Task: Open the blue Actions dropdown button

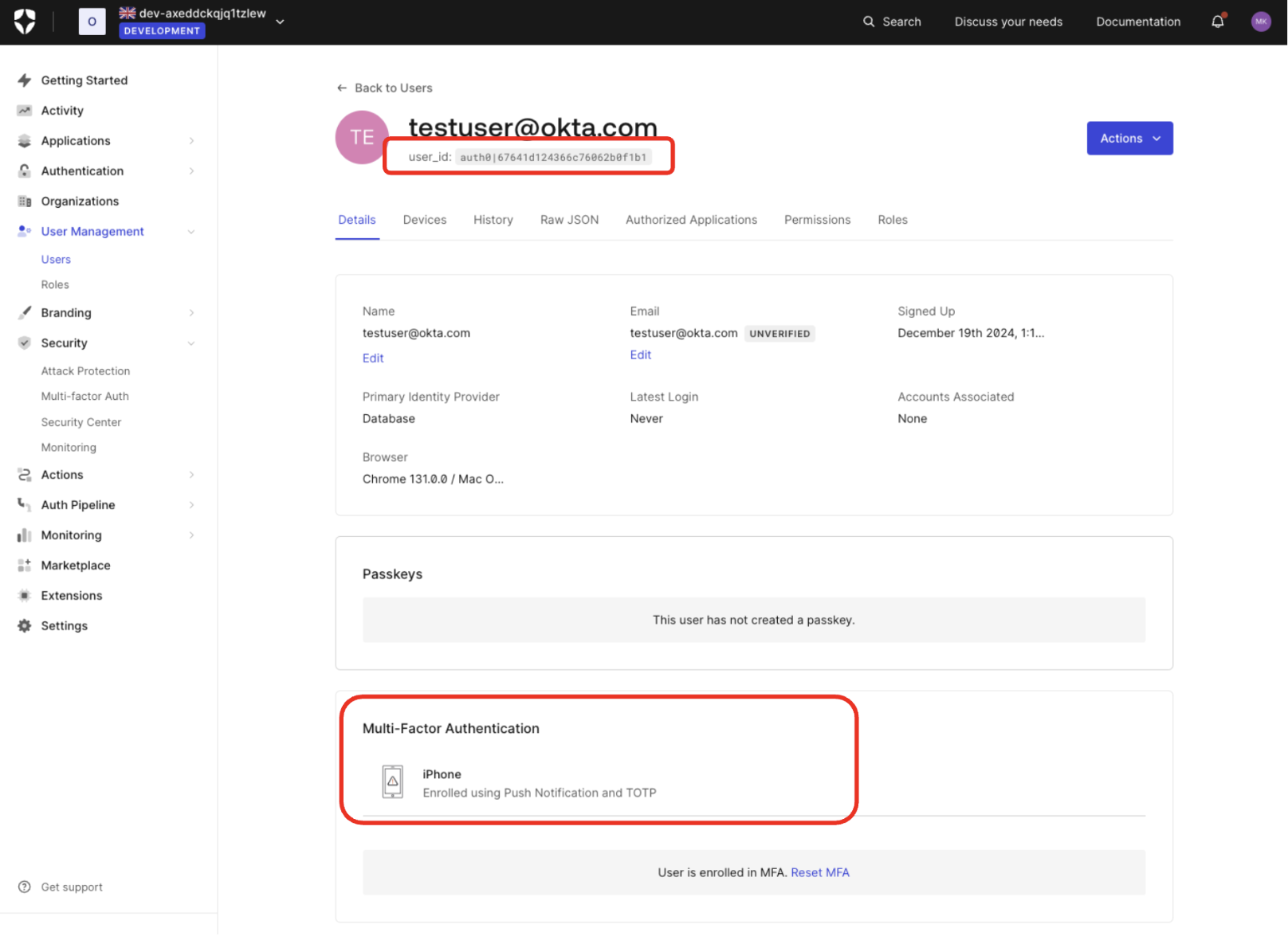Action: click(x=1129, y=139)
